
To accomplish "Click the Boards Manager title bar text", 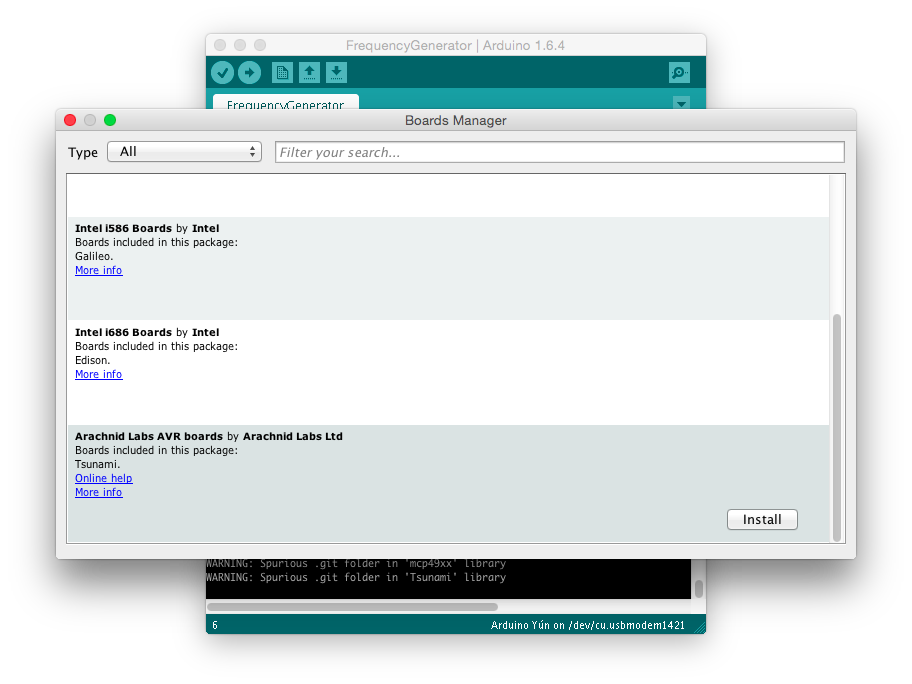I will tap(455, 120).
